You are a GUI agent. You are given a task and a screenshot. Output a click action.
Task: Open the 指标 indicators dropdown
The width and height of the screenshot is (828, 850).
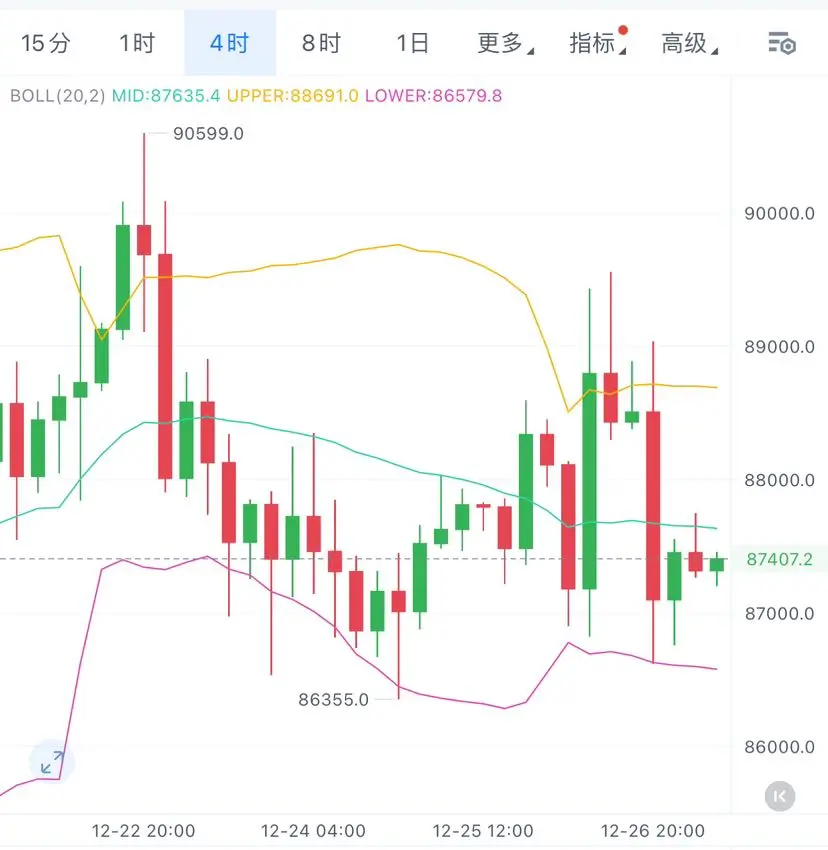tap(598, 43)
